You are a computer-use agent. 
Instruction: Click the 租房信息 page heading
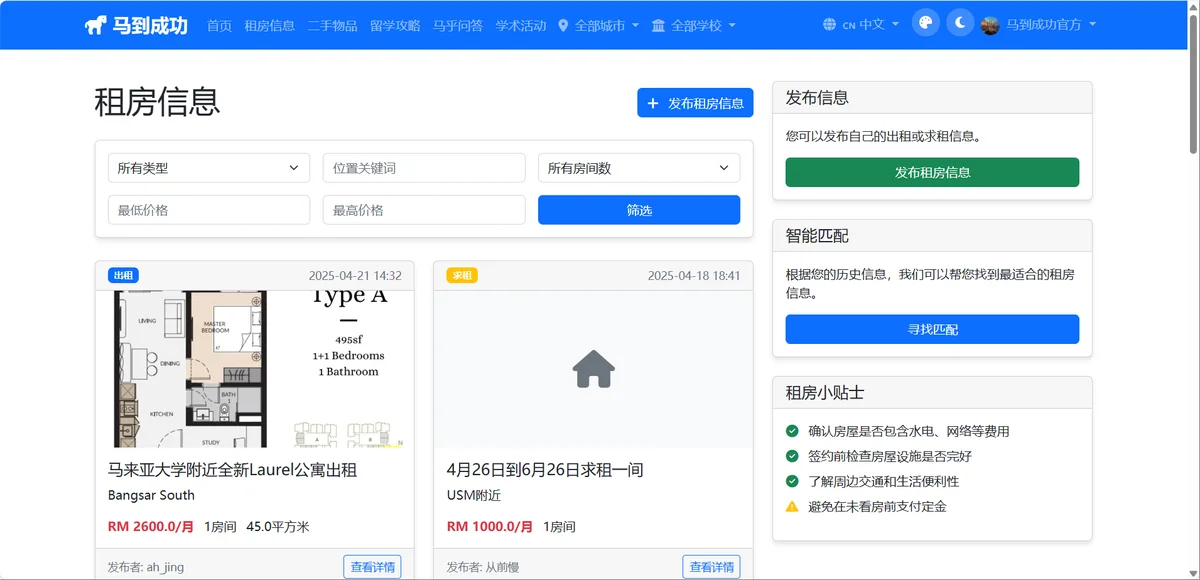point(157,102)
